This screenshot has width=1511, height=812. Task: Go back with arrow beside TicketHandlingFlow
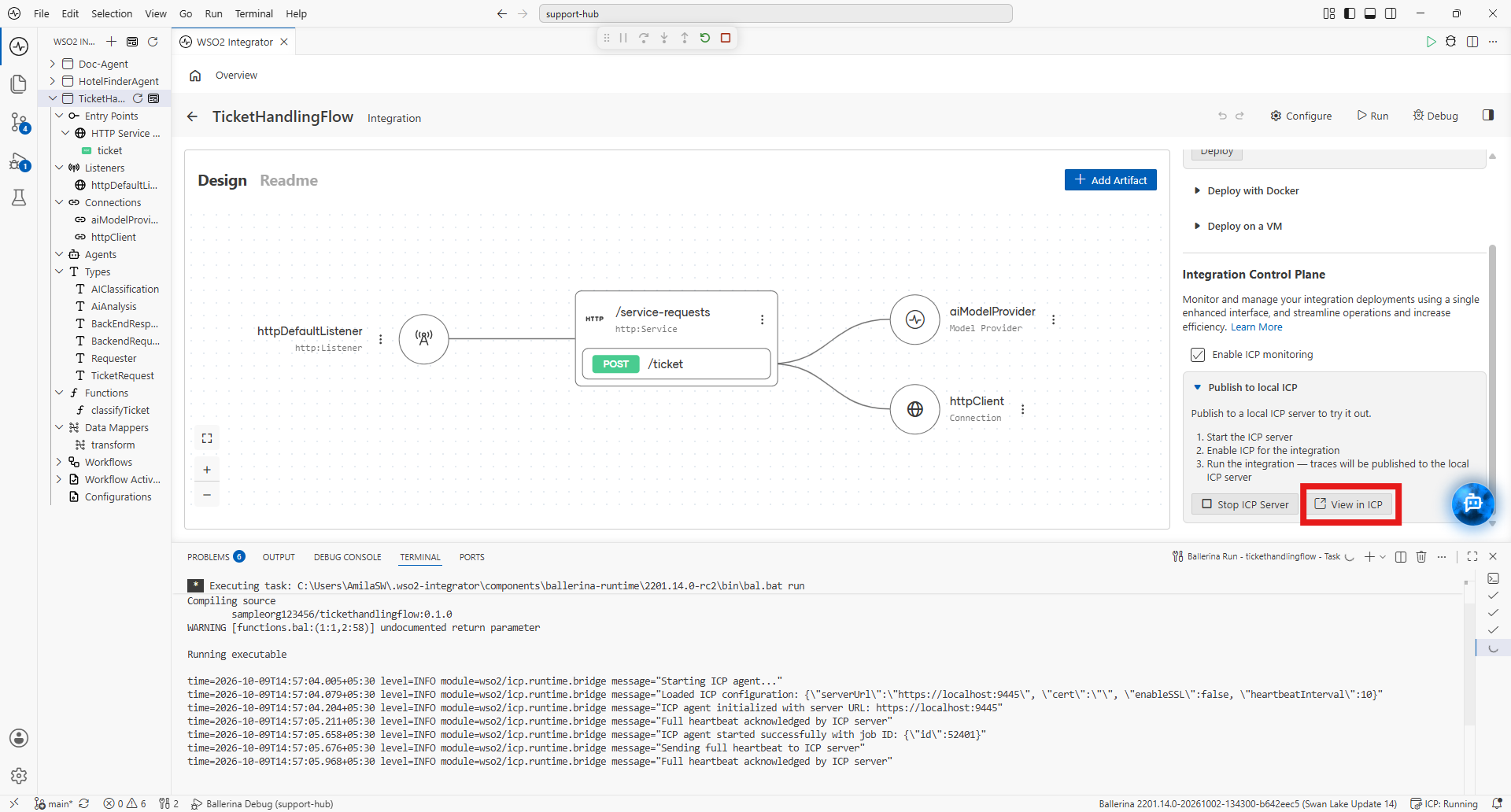click(x=192, y=116)
